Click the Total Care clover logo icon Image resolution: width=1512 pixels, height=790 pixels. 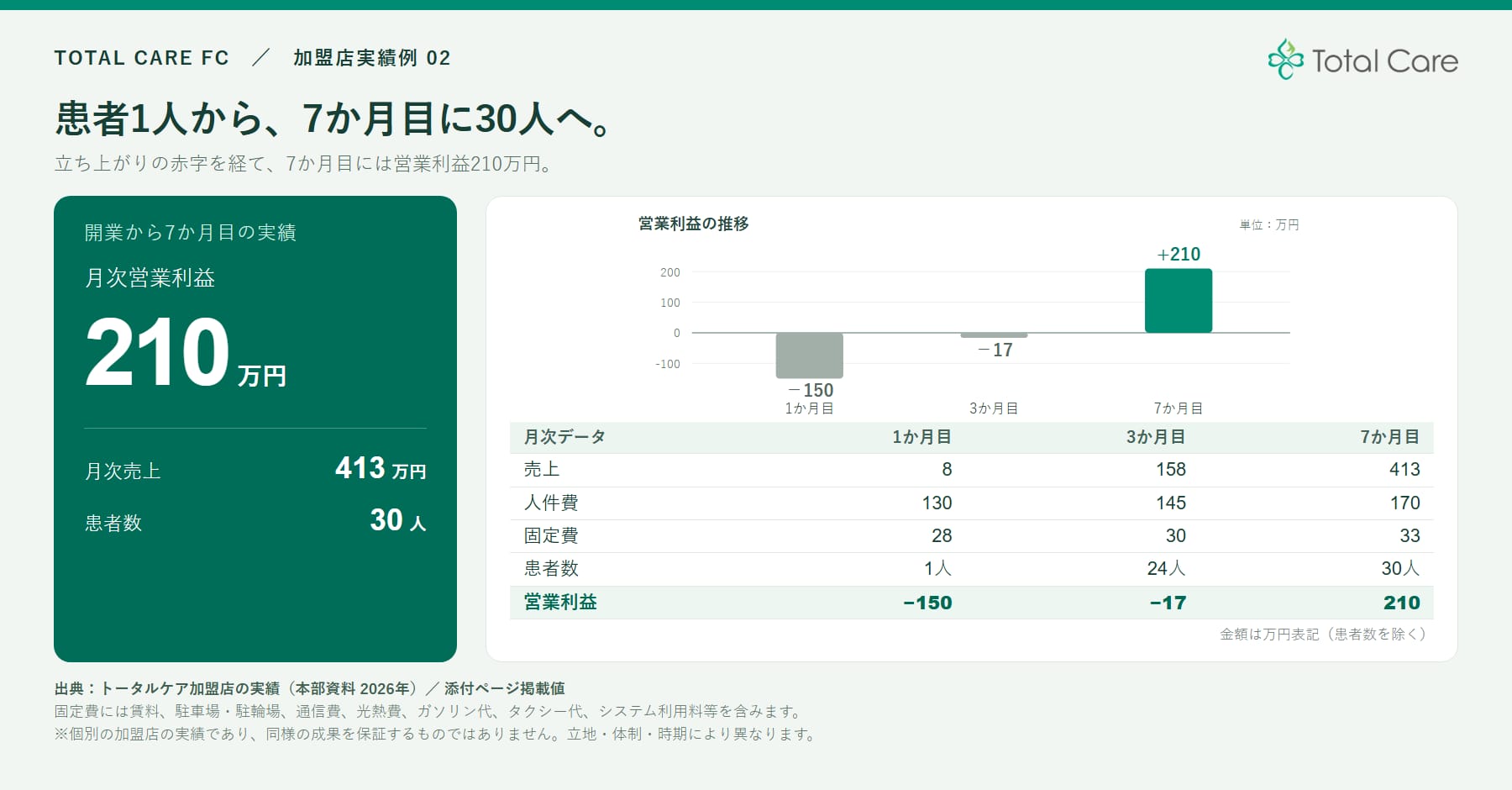tap(1285, 60)
